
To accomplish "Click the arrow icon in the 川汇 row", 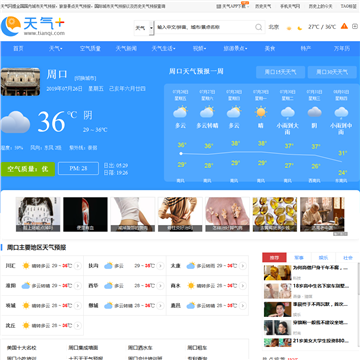I will 78,266.
